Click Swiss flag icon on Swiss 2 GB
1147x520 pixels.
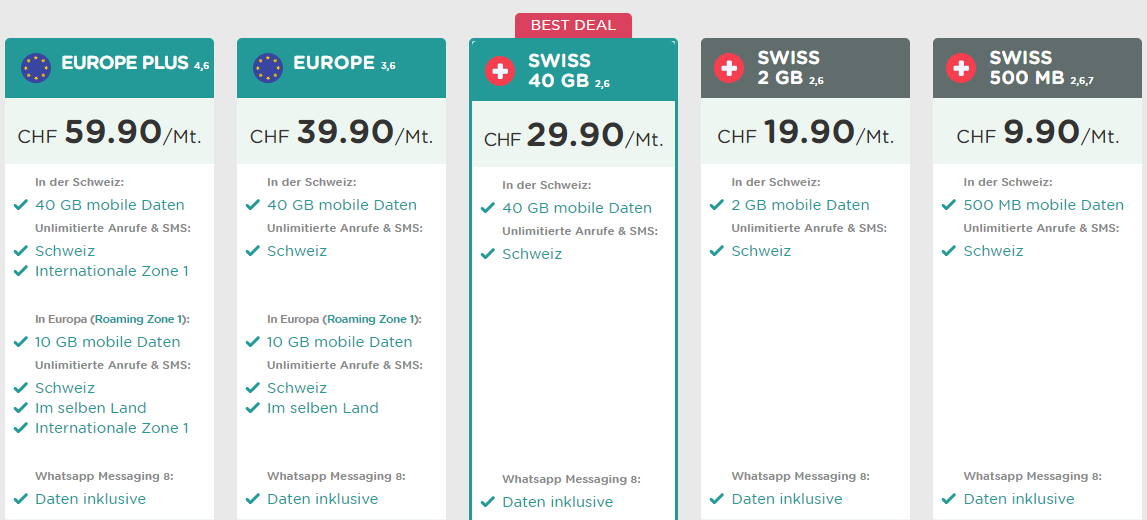tap(730, 68)
